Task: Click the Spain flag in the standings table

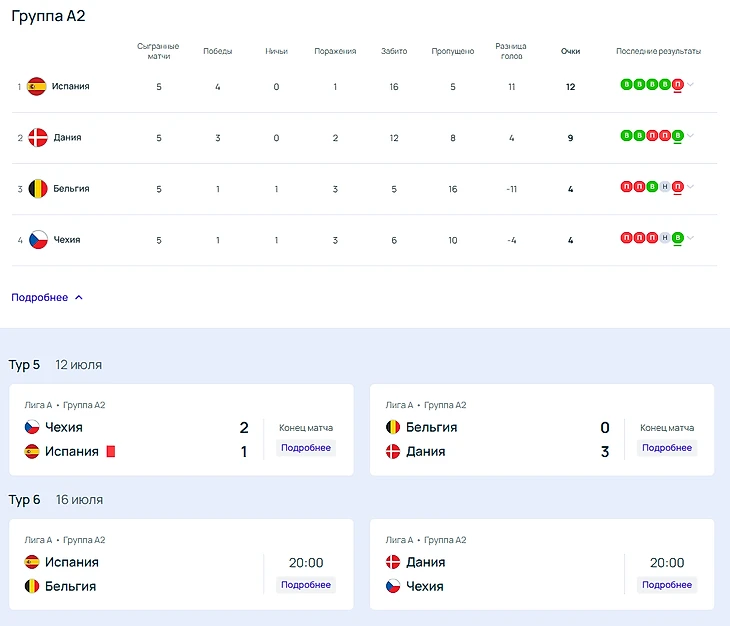Action: coord(37,86)
